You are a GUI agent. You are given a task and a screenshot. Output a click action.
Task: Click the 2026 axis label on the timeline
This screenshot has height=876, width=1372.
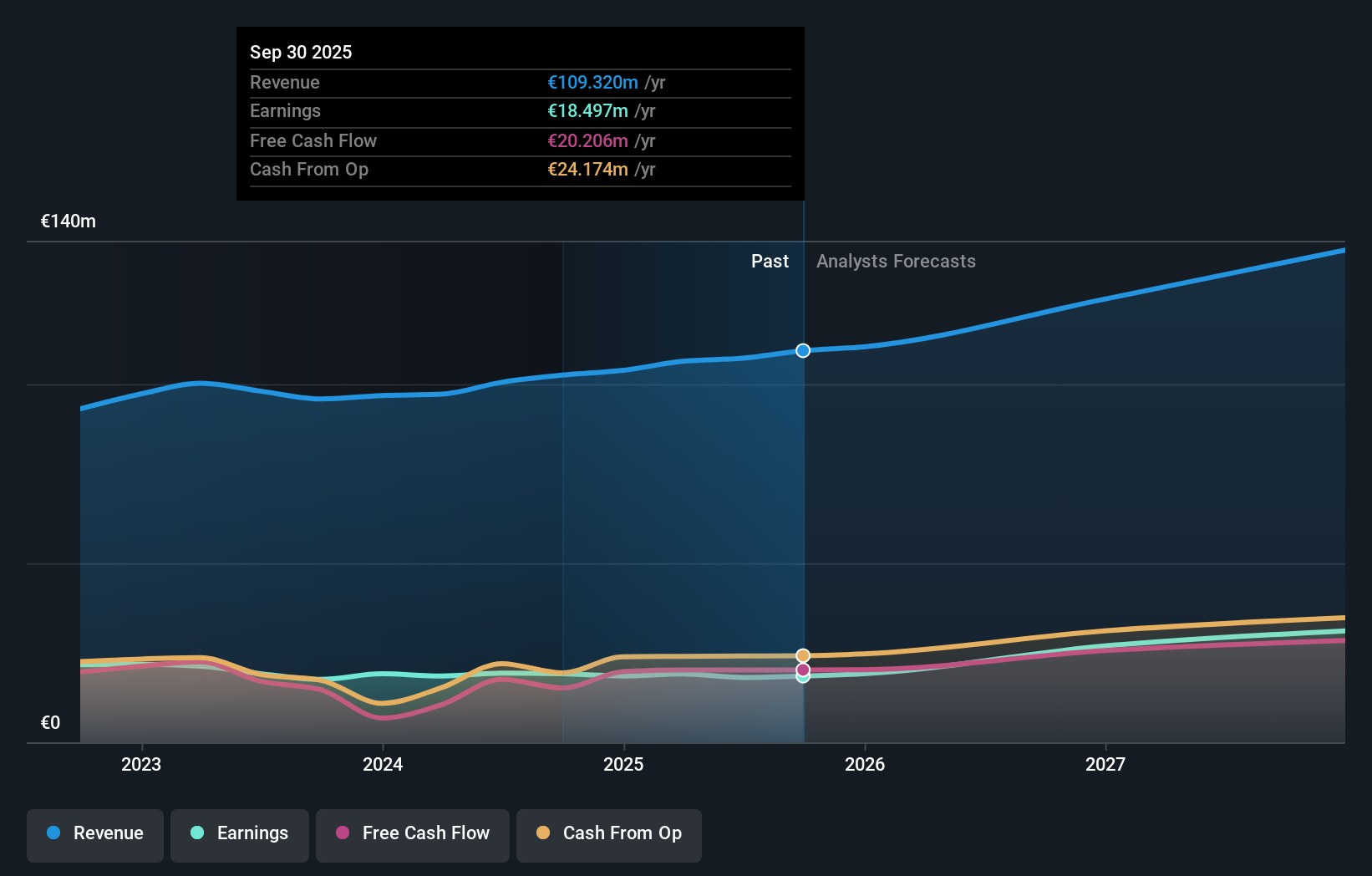(866, 764)
